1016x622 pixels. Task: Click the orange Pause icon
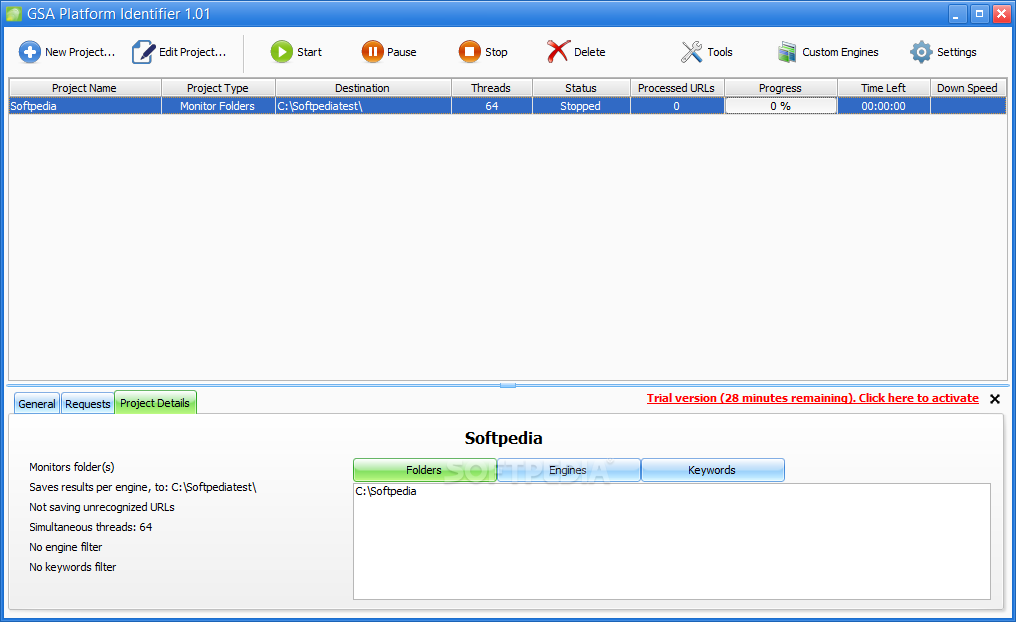click(x=373, y=52)
